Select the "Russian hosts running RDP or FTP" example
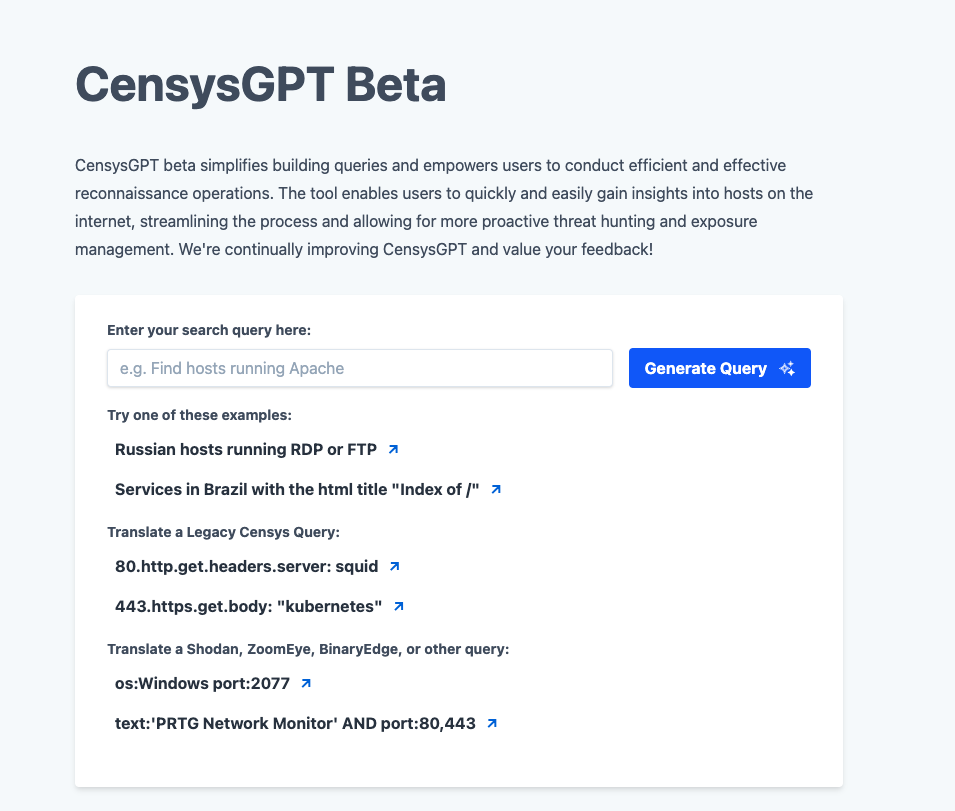 [247, 449]
